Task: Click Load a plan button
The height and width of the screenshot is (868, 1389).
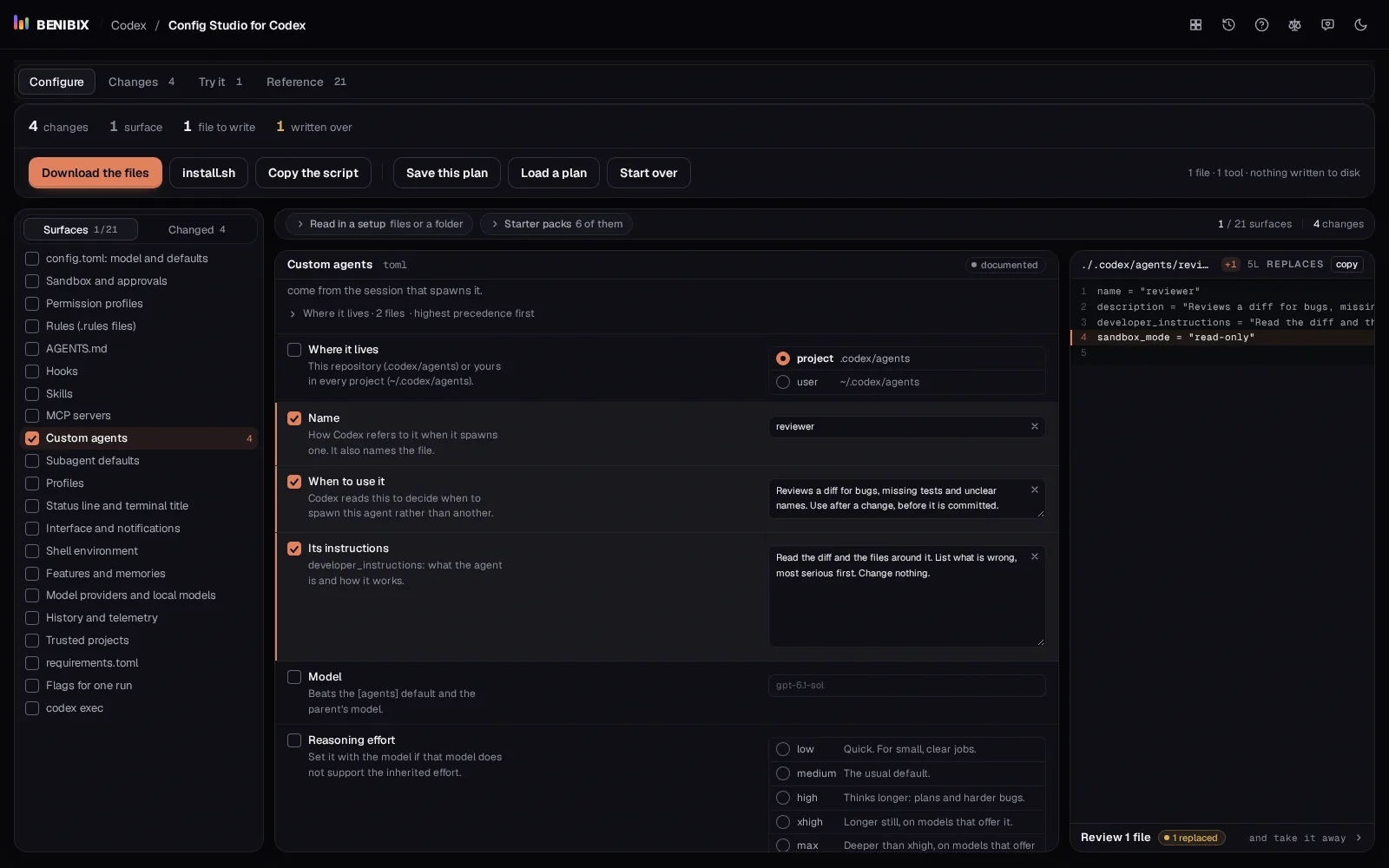Action: pos(554,173)
